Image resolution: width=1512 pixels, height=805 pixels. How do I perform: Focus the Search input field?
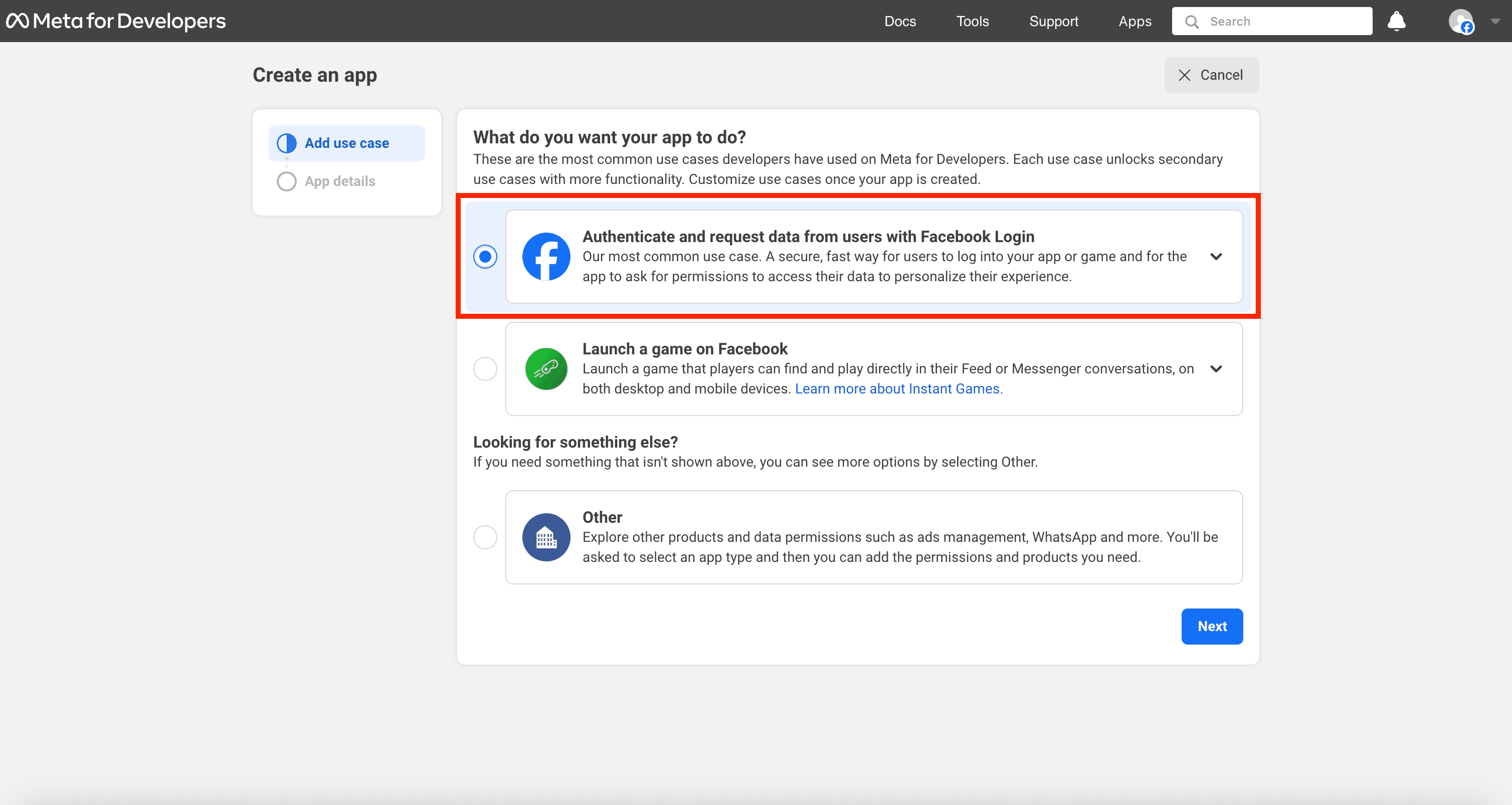click(1271, 22)
